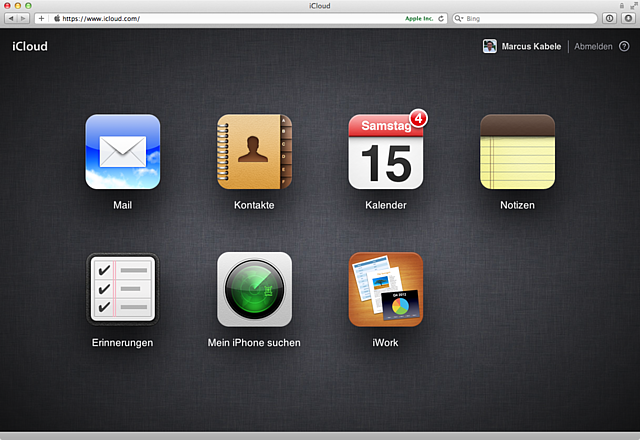
Task: Click the iWork label text
Action: click(385, 342)
